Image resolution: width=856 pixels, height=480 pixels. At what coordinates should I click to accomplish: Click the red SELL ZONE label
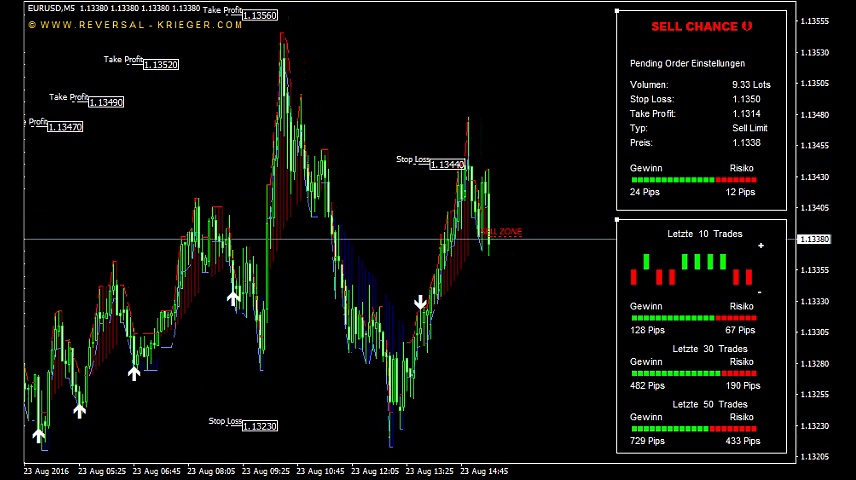click(502, 232)
